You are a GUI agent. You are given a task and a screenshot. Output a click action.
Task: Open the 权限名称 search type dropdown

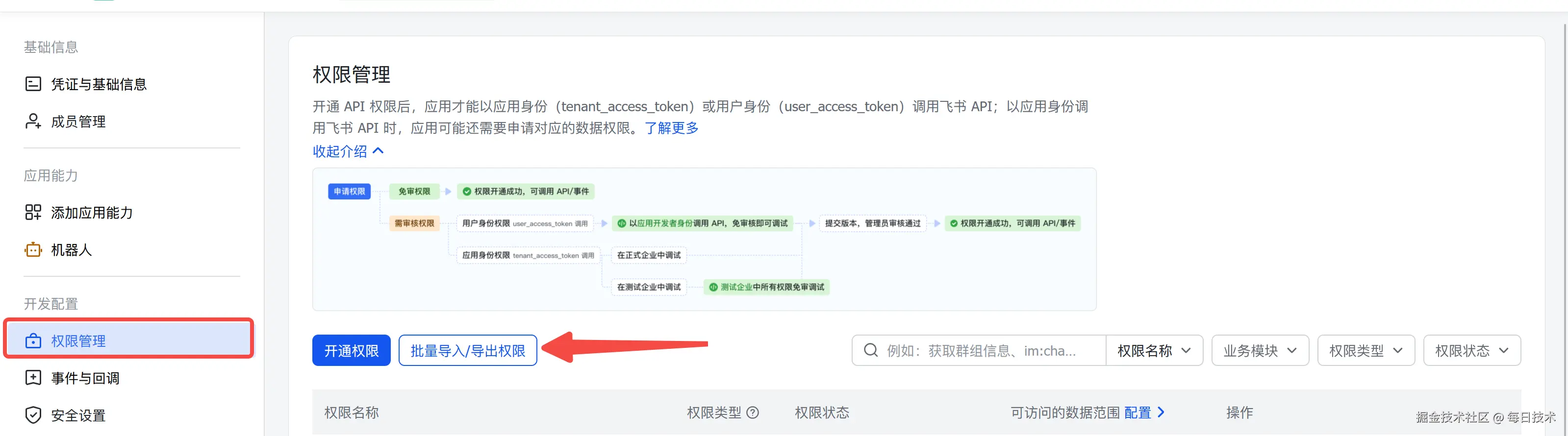point(1154,350)
